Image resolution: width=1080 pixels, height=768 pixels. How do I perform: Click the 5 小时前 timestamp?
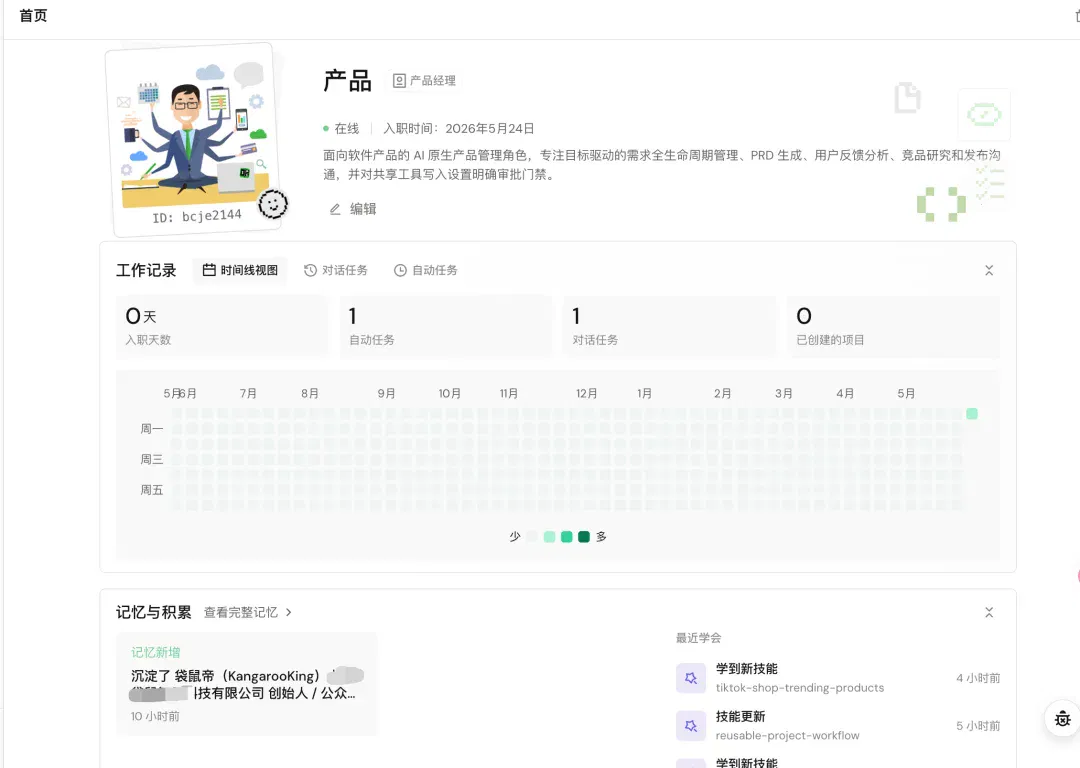(978, 726)
